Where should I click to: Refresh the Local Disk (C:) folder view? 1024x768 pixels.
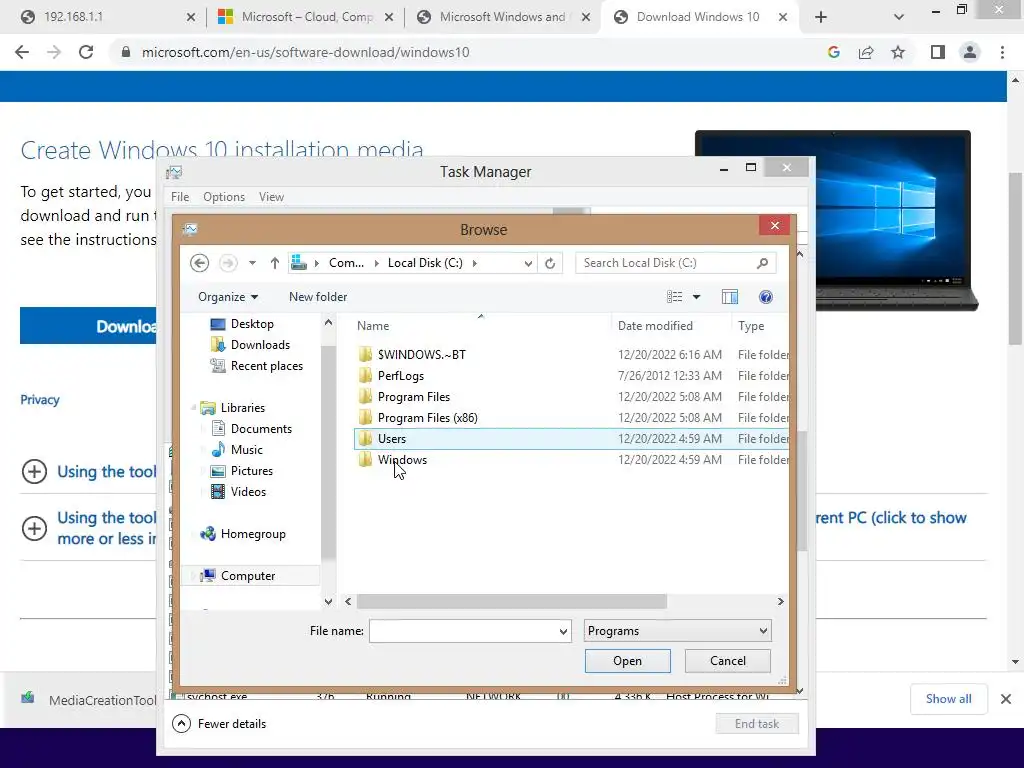pyautogui.click(x=550, y=263)
